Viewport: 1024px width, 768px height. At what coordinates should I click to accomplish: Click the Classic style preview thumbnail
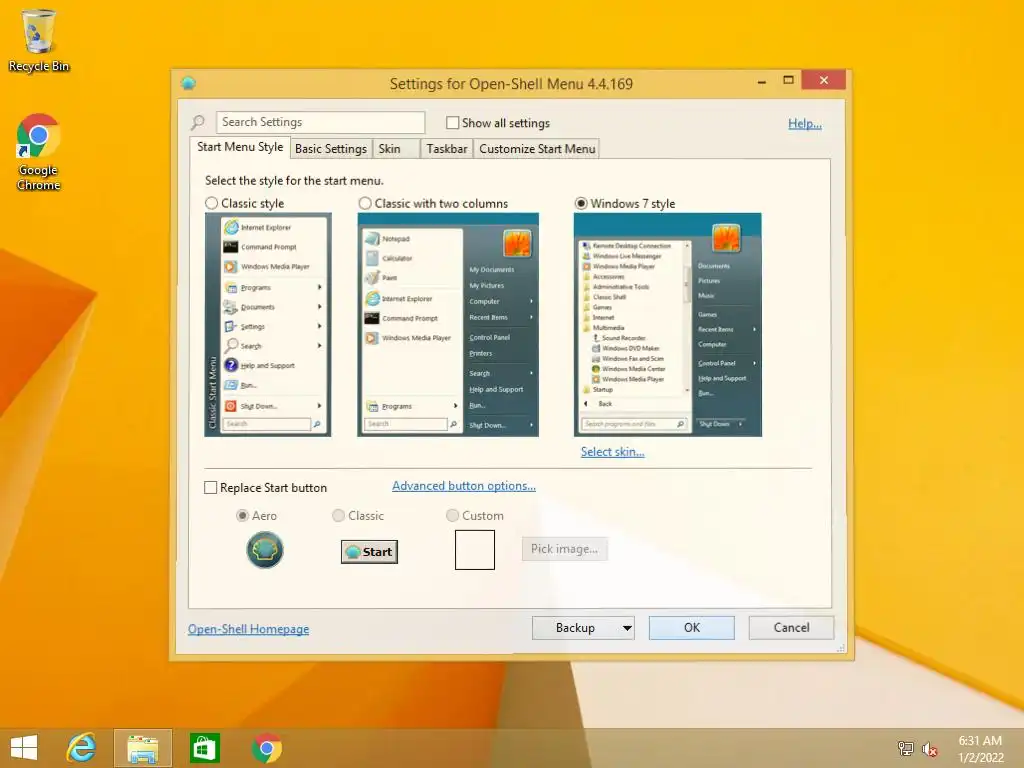coord(268,325)
